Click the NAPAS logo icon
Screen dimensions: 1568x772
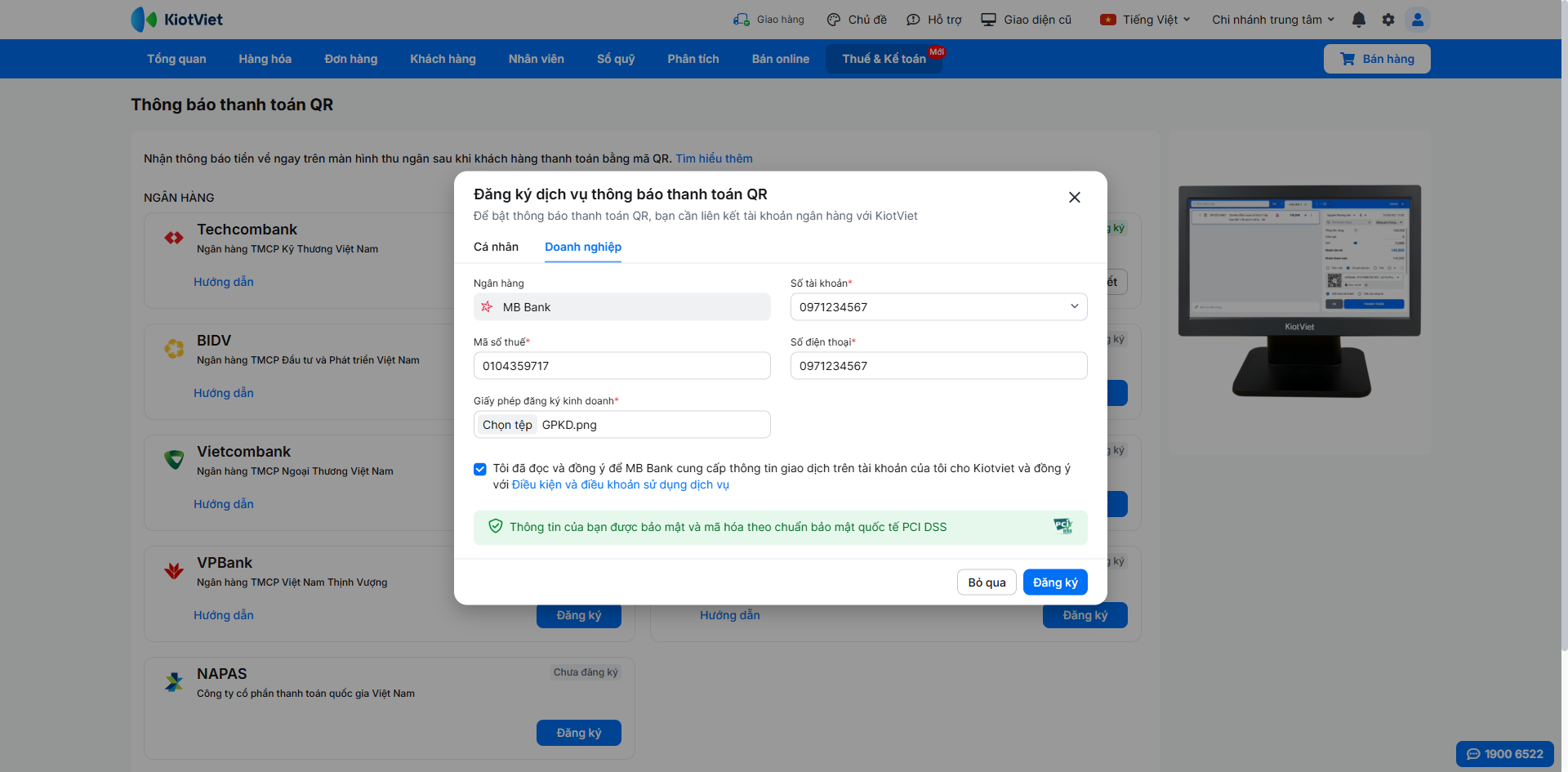[174, 681]
